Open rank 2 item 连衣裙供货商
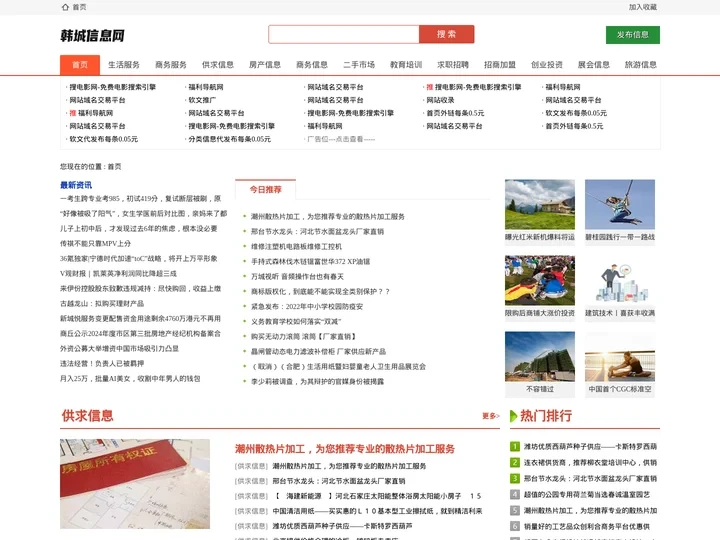720x540 pixels. (591, 462)
